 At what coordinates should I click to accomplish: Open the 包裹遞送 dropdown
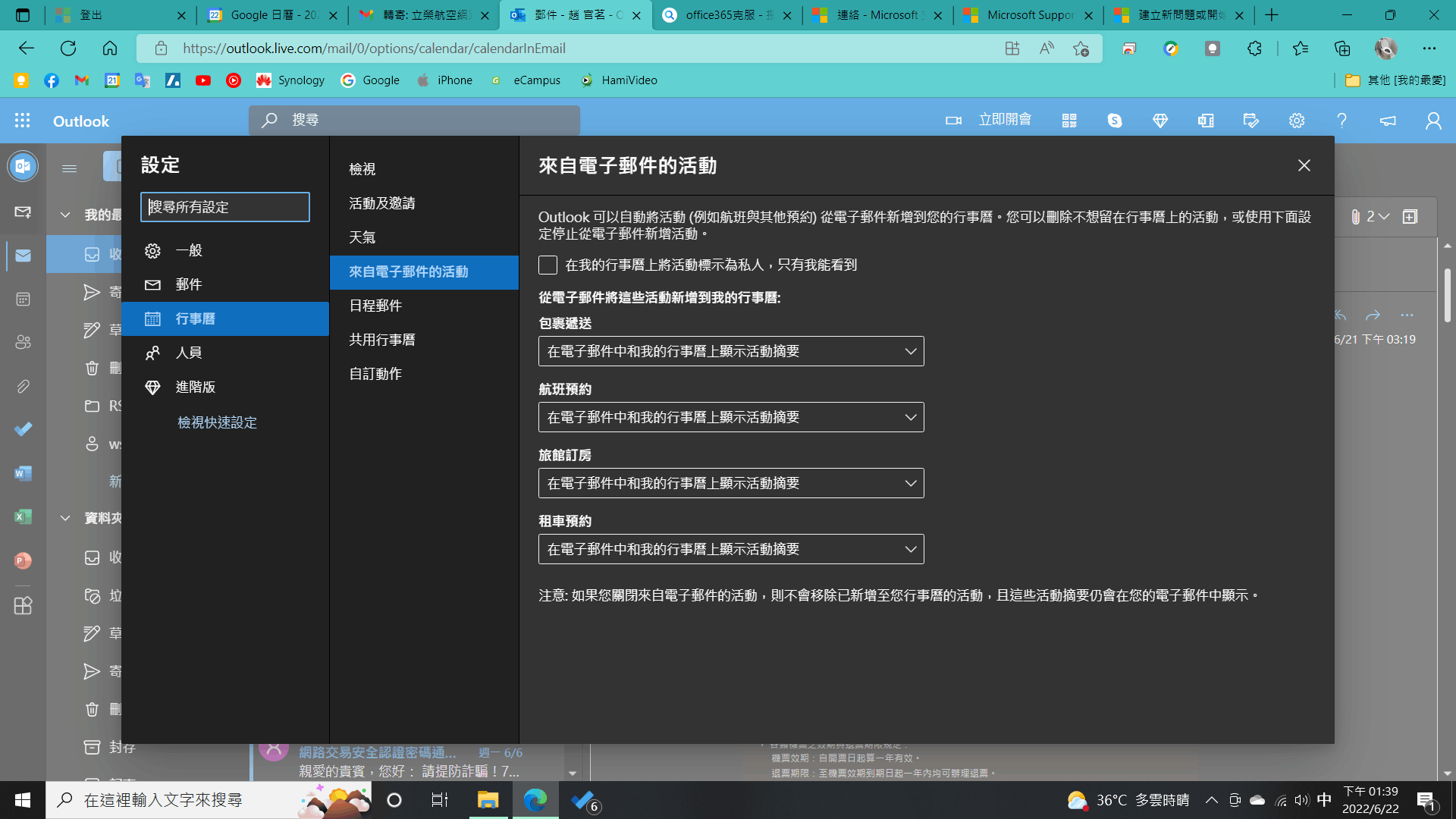tap(730, 351)
